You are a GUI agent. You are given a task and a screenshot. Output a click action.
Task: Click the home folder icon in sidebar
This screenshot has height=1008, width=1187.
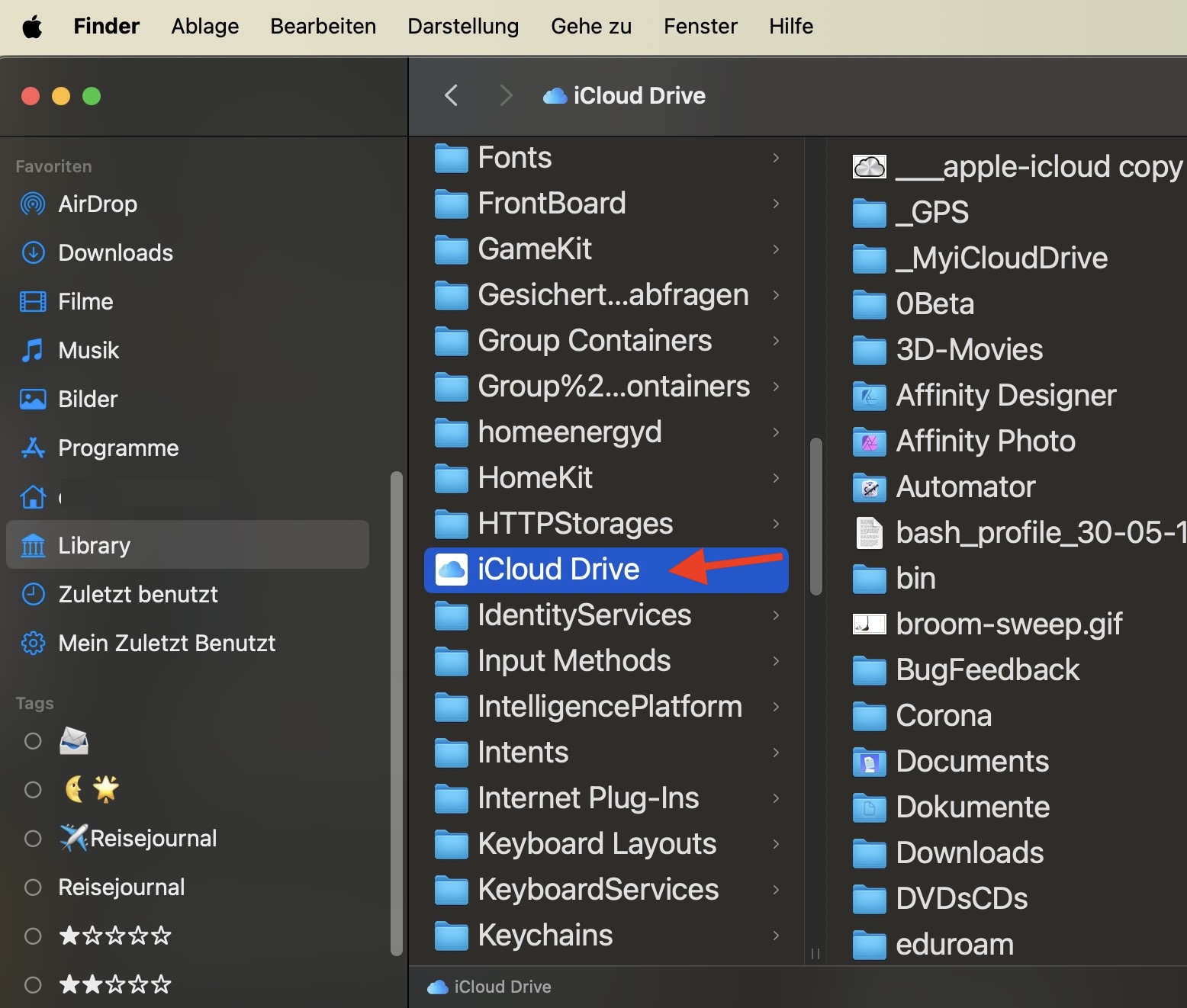[x=33, y=497]
